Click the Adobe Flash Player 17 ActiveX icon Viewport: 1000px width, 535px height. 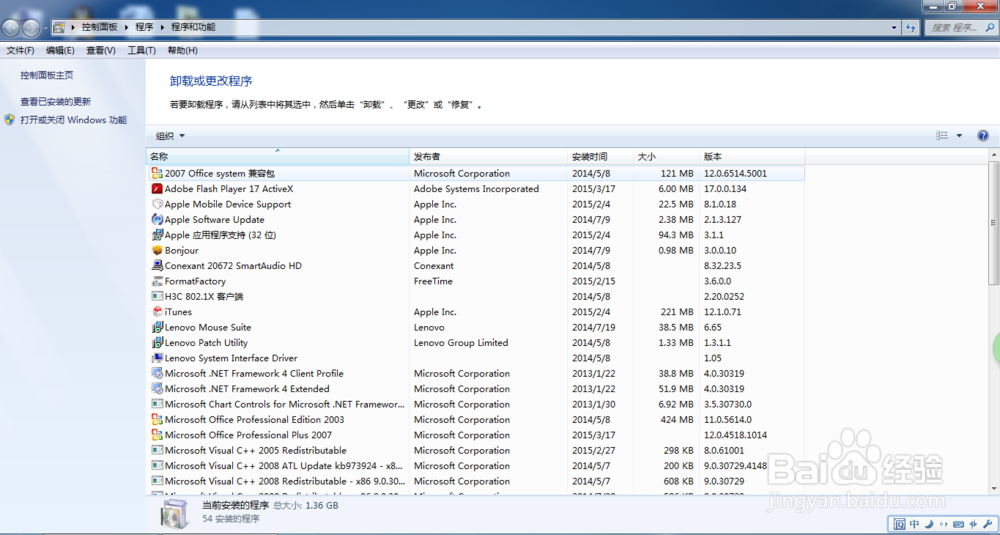point(157,189)
